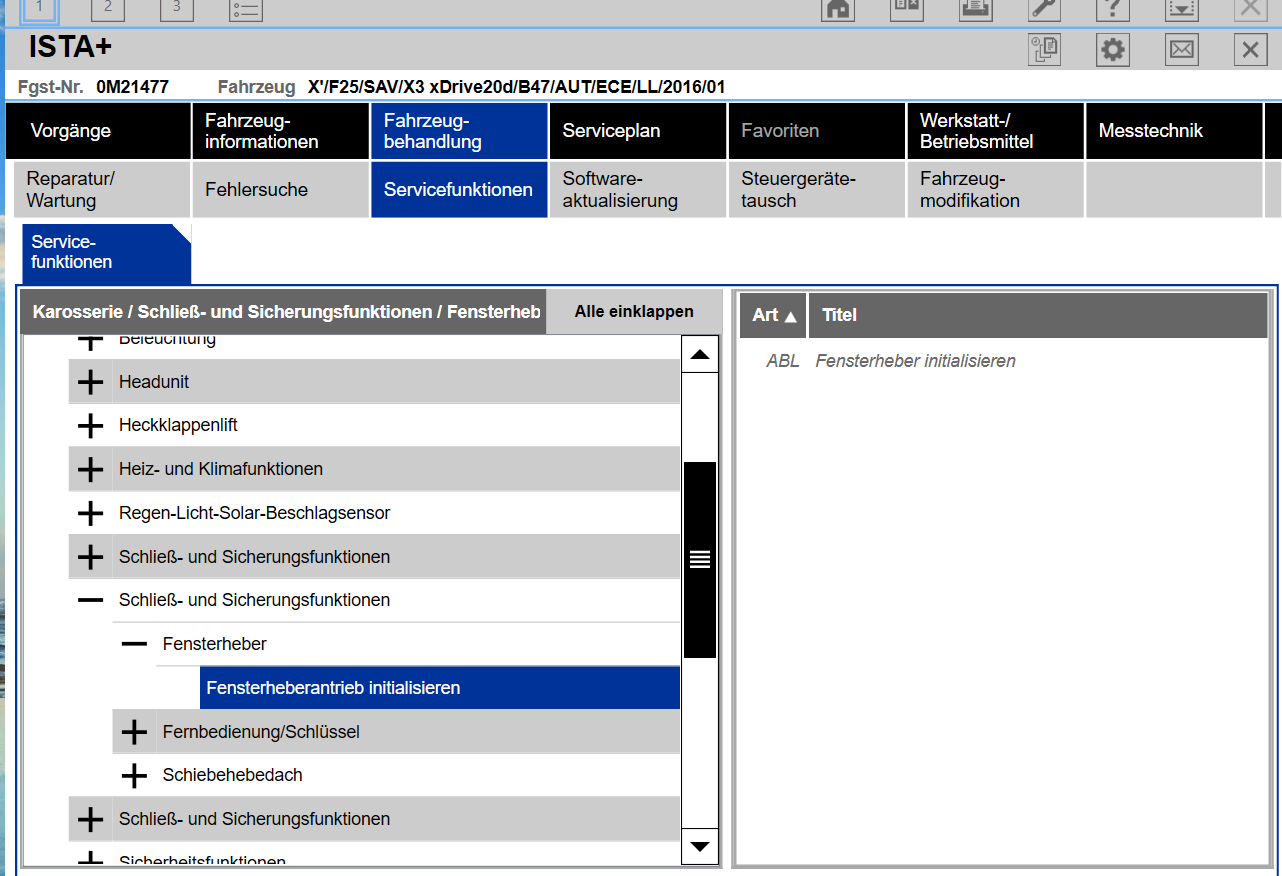Click the blue Servicefunktionen page tab
Screen dimensions: 1282x876
(x=106, y=253)
